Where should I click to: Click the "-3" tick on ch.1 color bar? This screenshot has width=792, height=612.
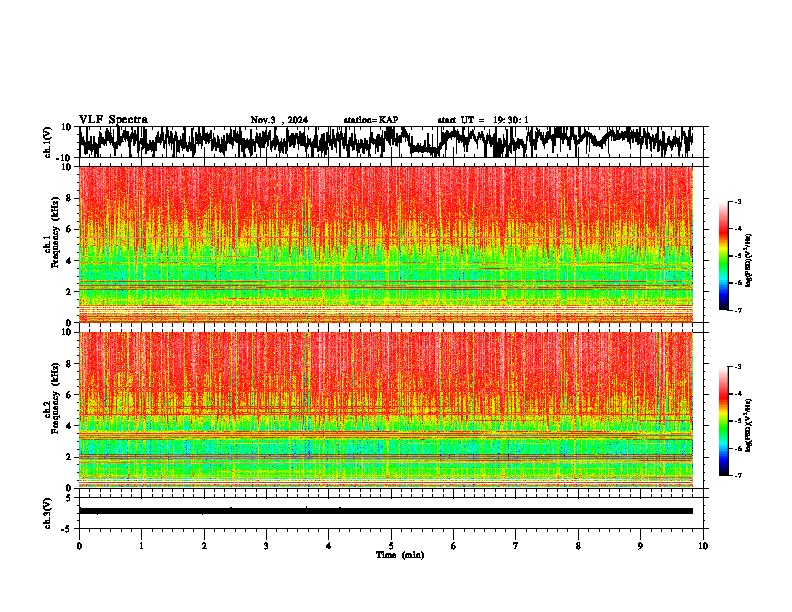click(x=737, y=202)
